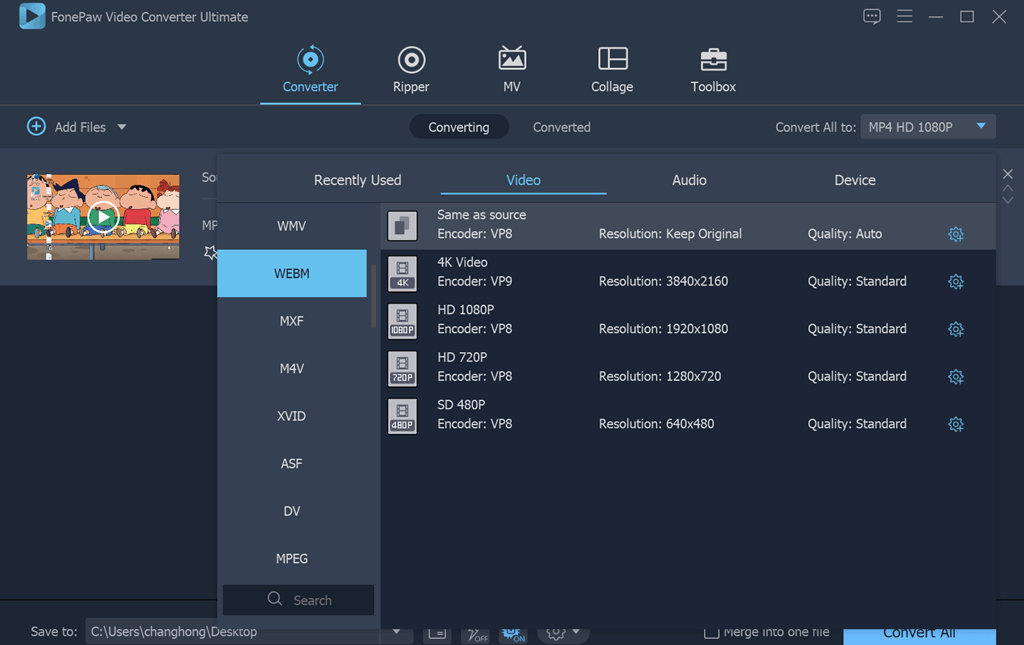Screen dimensions: 1024x645
Task: Select the Same as source preset
Action: click(x=688, y=226)
